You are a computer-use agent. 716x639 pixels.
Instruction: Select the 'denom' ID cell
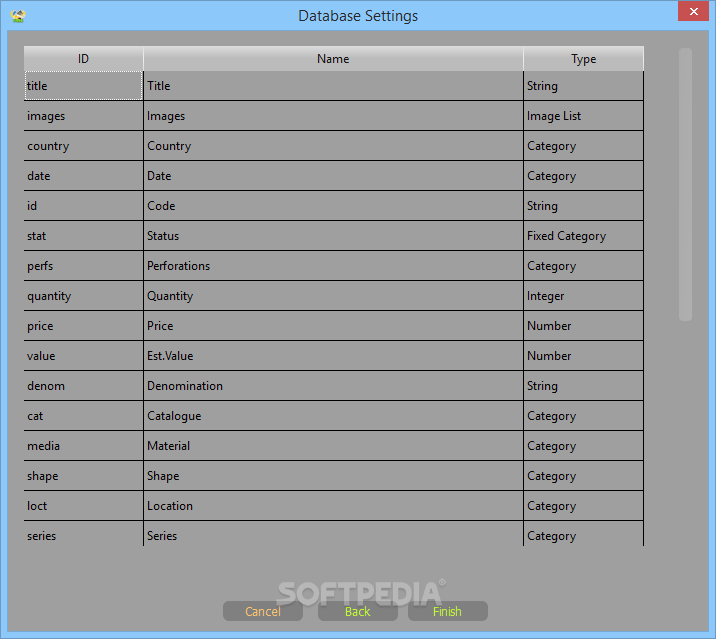coord(84,386)
